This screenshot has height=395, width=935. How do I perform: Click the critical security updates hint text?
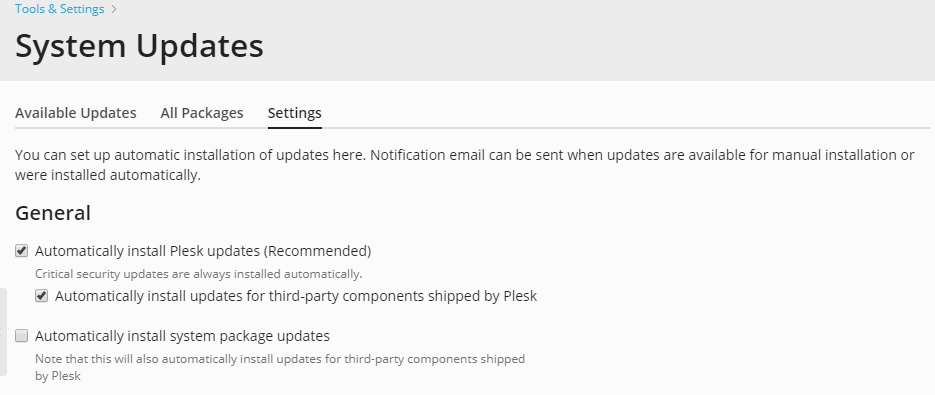(x=199, y=274)
